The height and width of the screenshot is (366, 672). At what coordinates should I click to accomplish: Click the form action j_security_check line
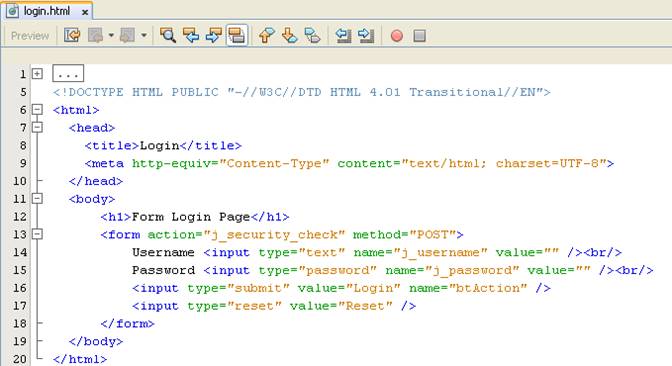282,235
